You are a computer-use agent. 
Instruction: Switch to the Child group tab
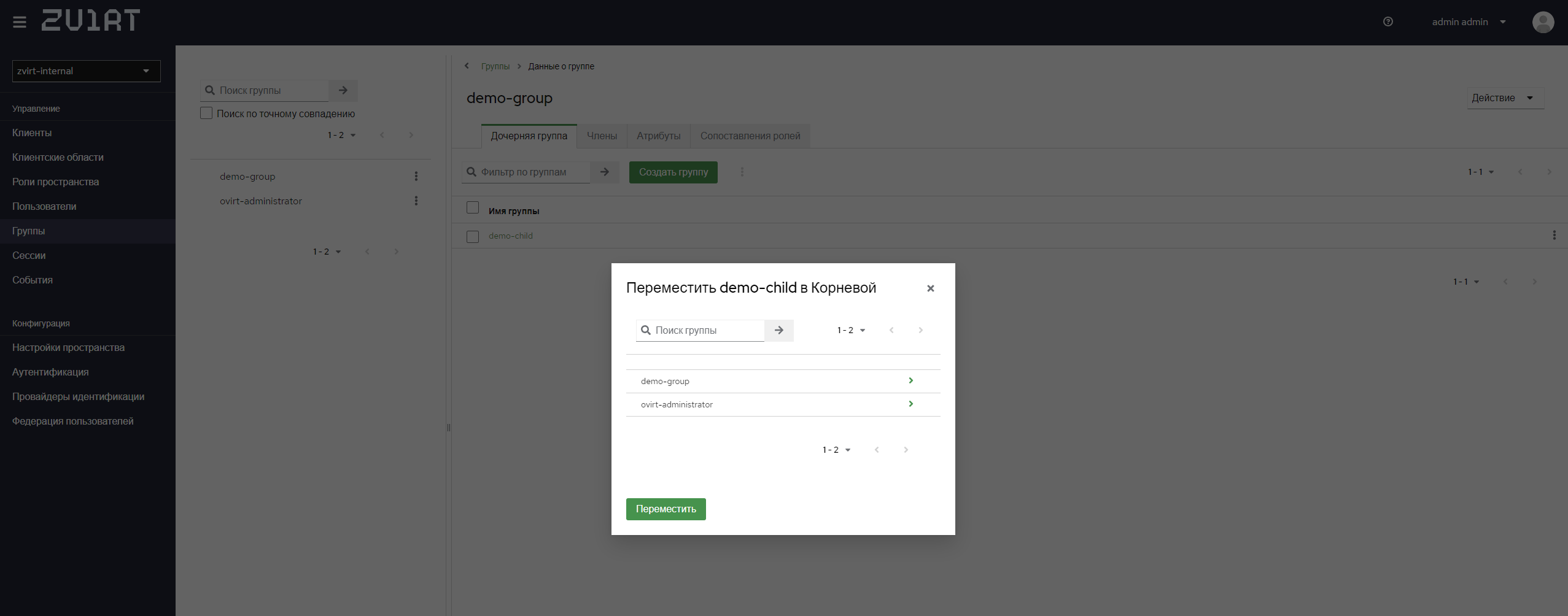coord(529,136)
